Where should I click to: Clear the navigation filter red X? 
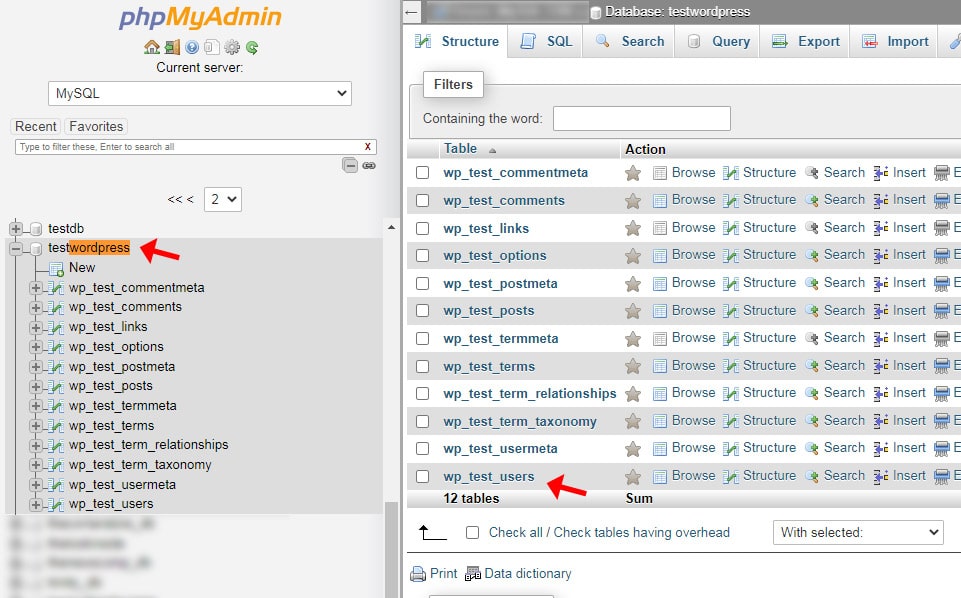pyautogui.click(x=368, y=146)
